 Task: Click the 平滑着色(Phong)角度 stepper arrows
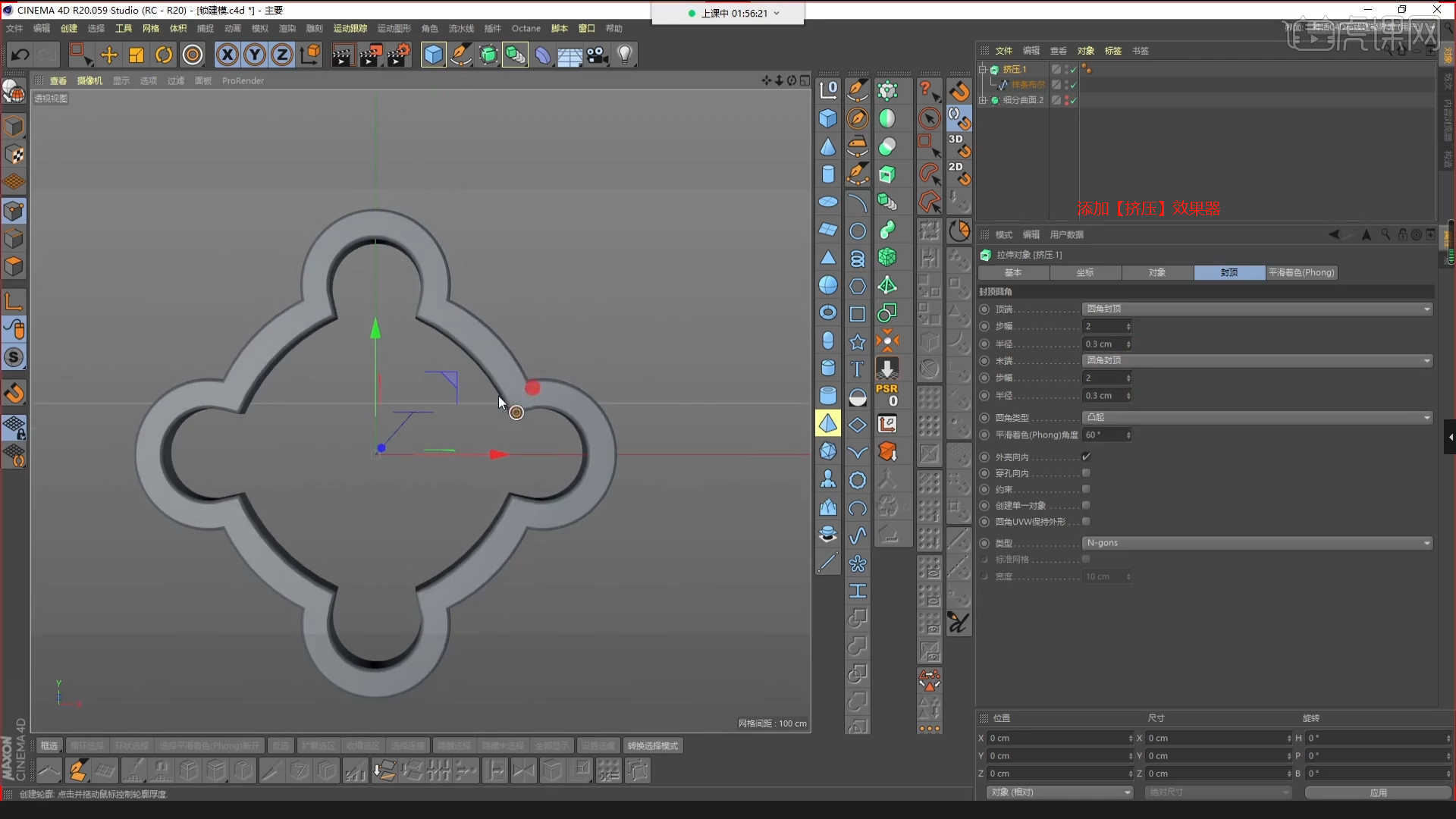pyautogui.click(x=1128, y=435)
